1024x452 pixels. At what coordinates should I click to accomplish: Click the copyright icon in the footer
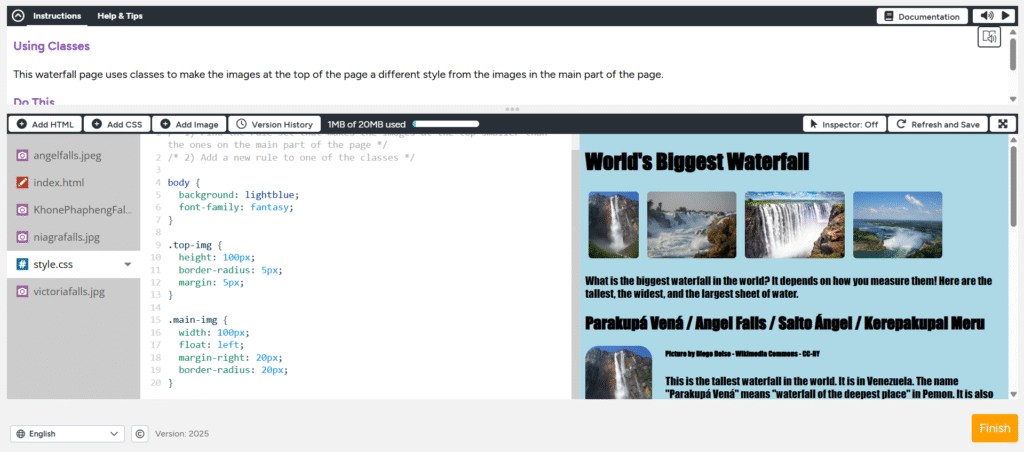[x=140, y=434]
